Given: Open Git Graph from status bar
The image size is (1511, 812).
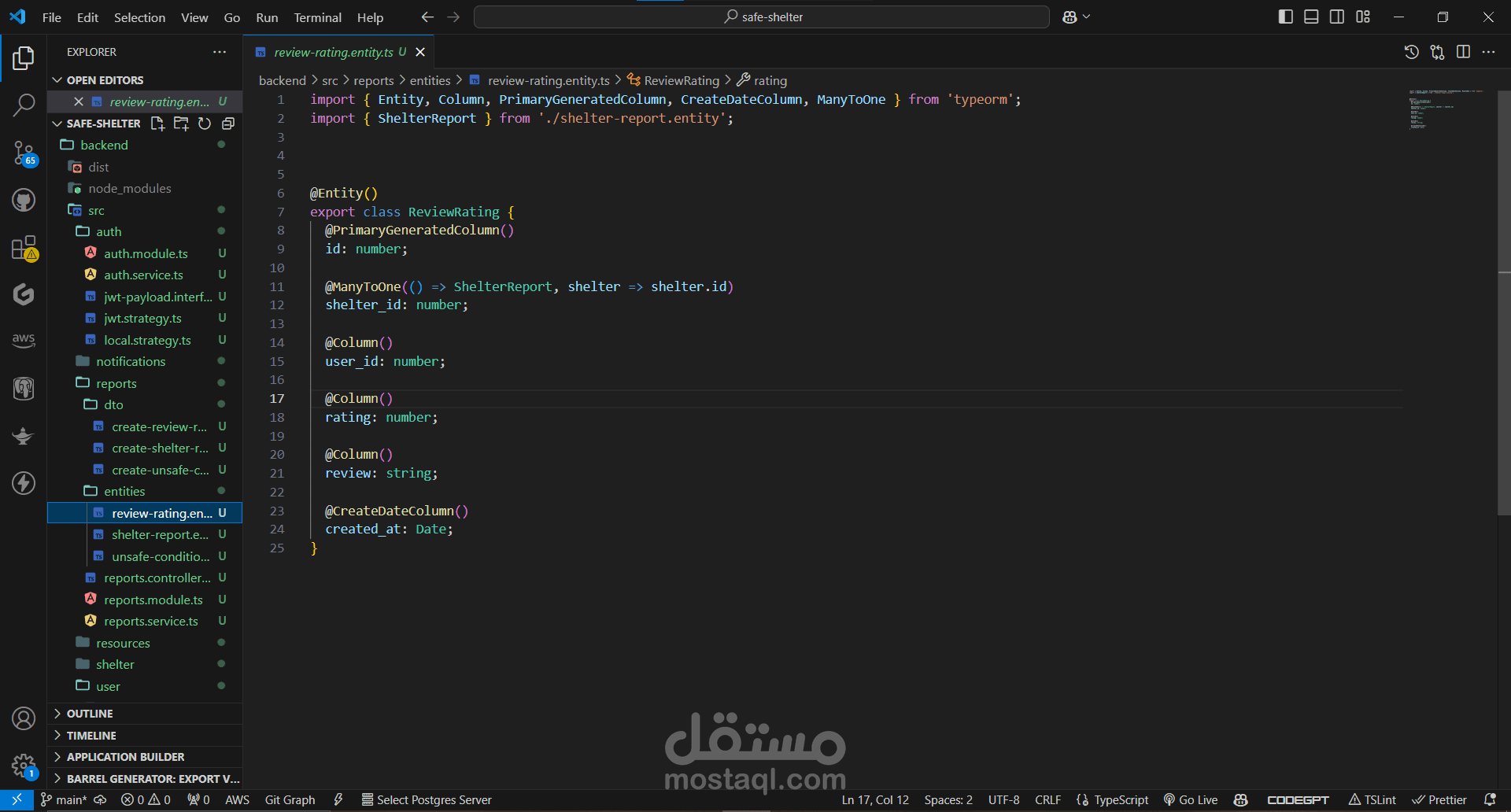Looking at the screenshot, I should click(x=290, y=800).
